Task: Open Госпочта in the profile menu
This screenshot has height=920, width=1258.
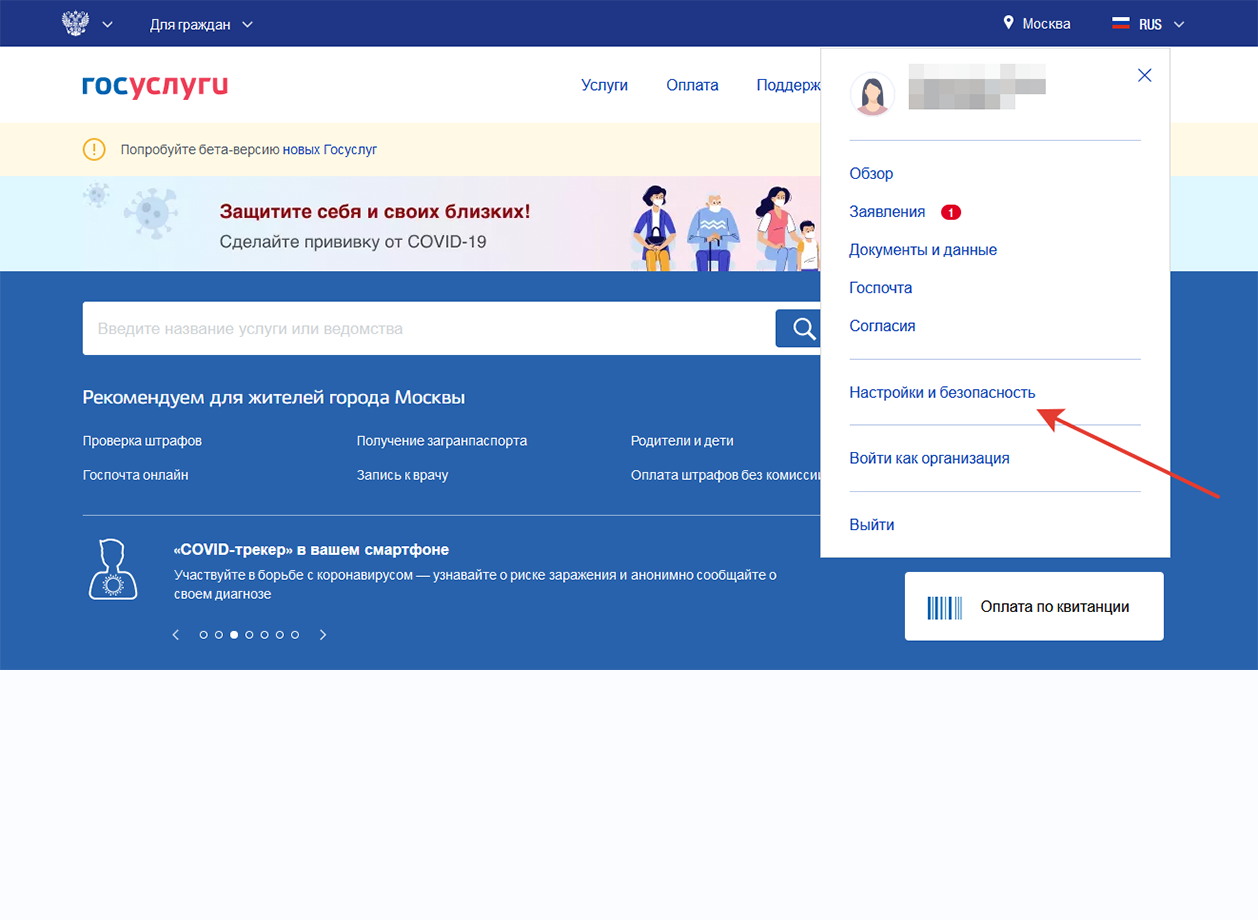Action: 881,288
